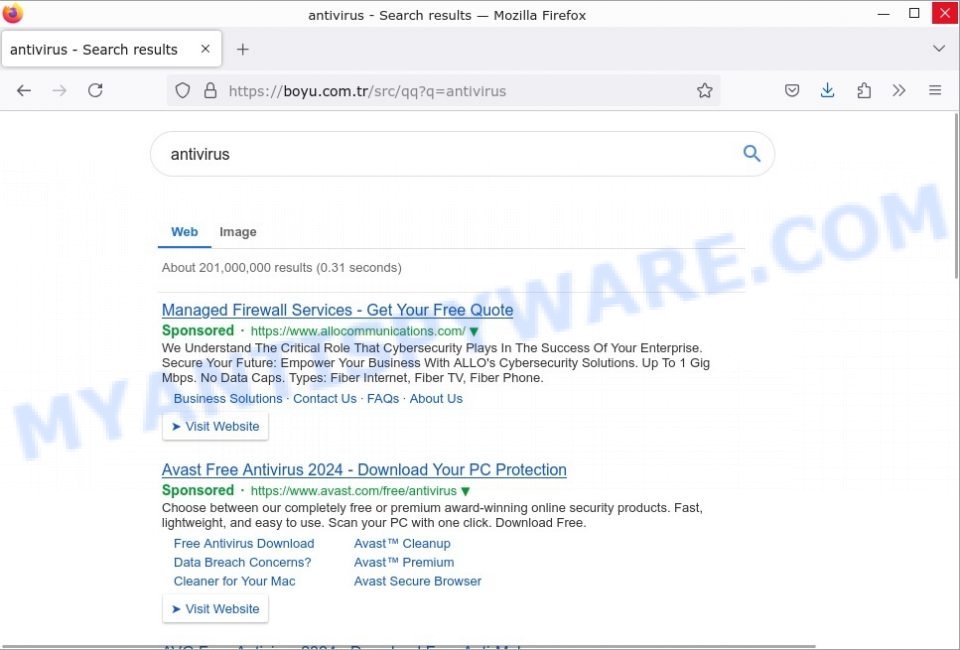Open Avast Free Antivirus 2024 title link
Screen dimensions: 960x650
(364, 470)
